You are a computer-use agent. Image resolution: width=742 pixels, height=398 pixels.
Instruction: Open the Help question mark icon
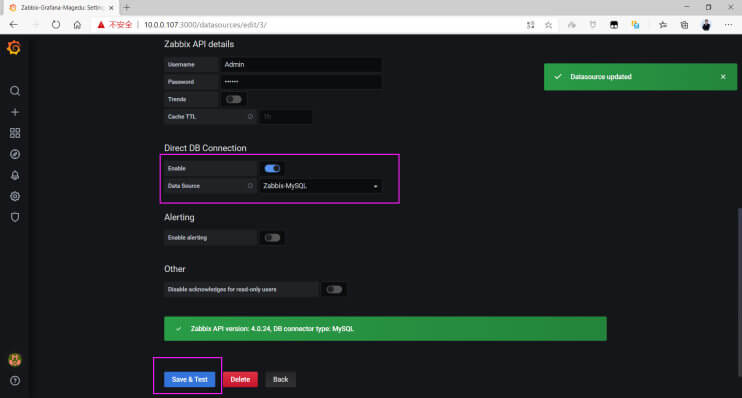point(15,380)
